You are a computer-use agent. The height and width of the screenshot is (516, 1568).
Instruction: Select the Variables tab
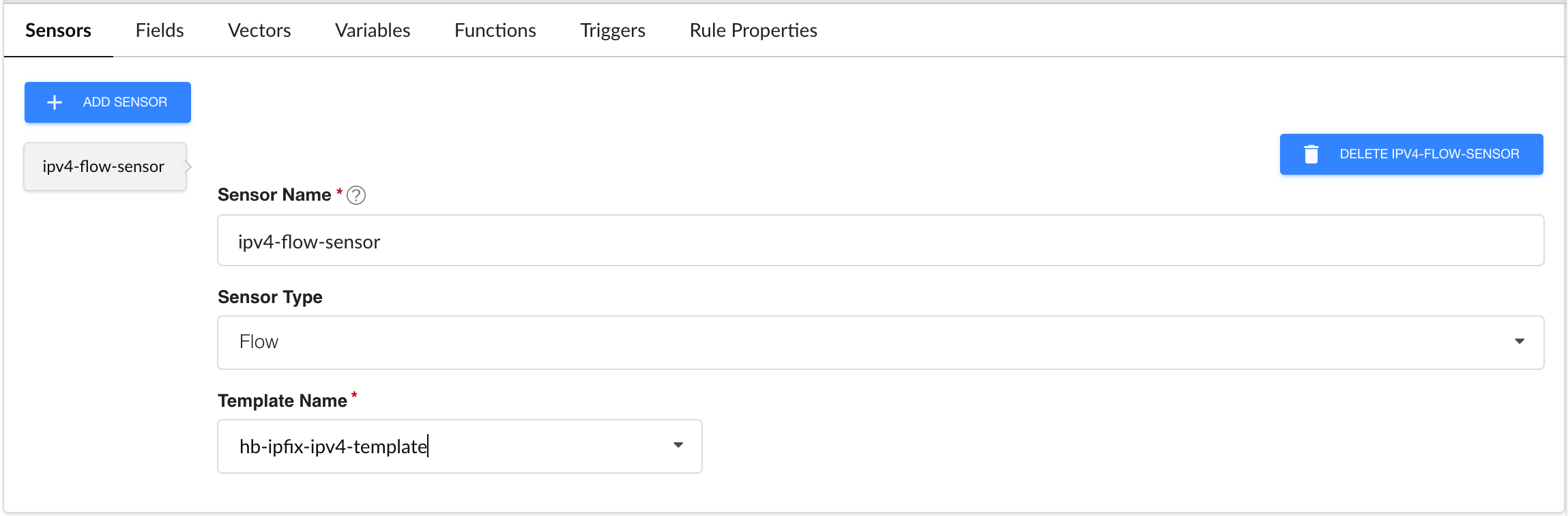pos(373,31)
